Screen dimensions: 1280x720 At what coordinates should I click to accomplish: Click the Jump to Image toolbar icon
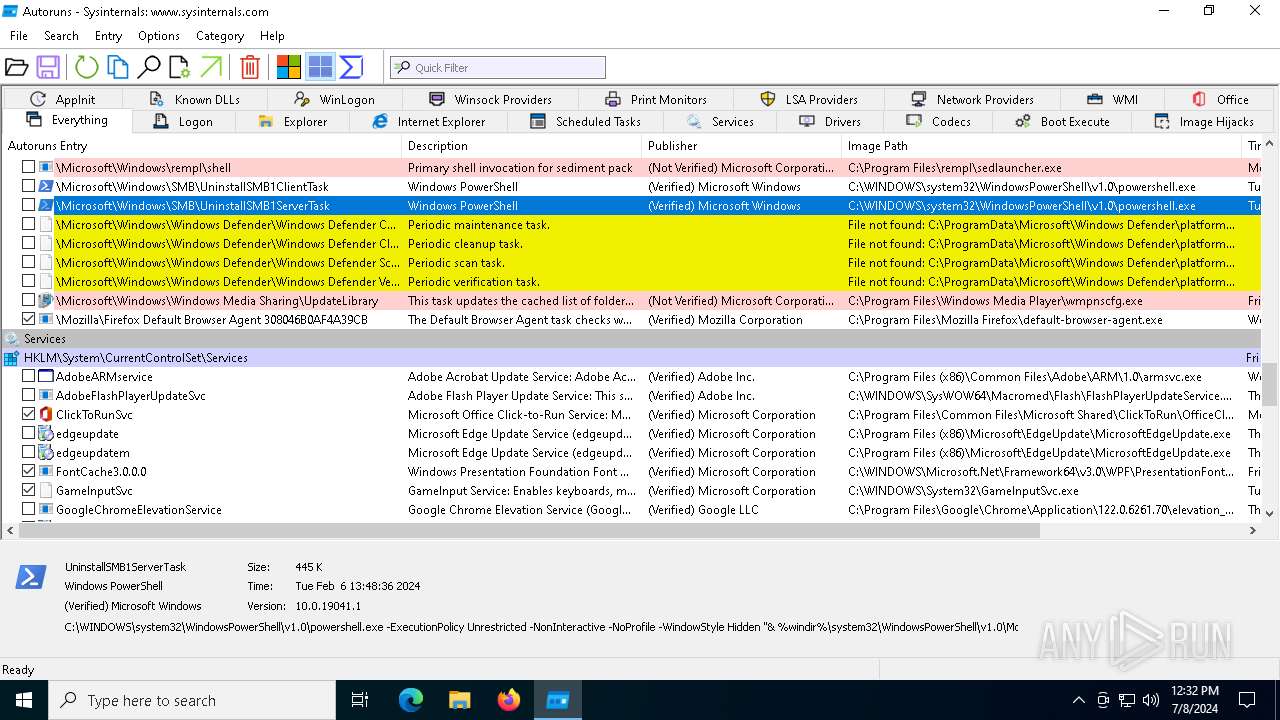(180, 67)
